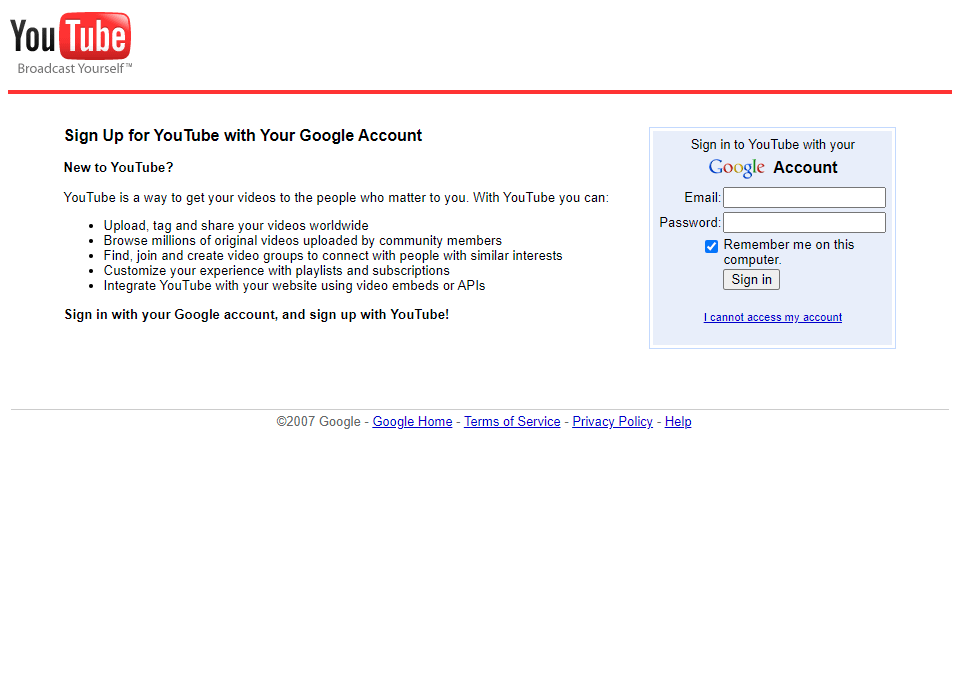Uncheck the Remember me checkbox
960x700 pixels.
(x=711, y=246)
